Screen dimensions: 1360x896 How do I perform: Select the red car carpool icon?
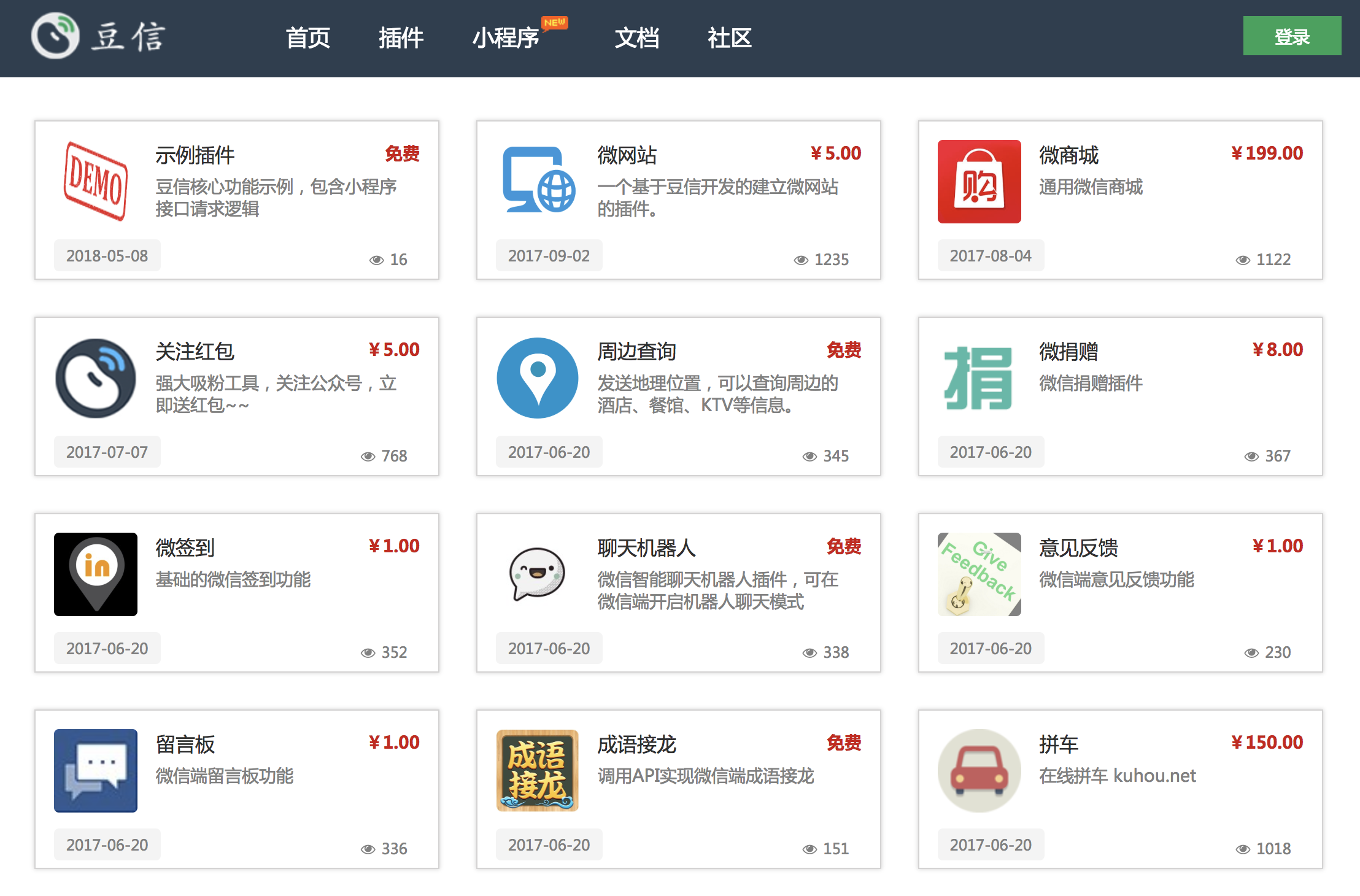coord(979,770)
